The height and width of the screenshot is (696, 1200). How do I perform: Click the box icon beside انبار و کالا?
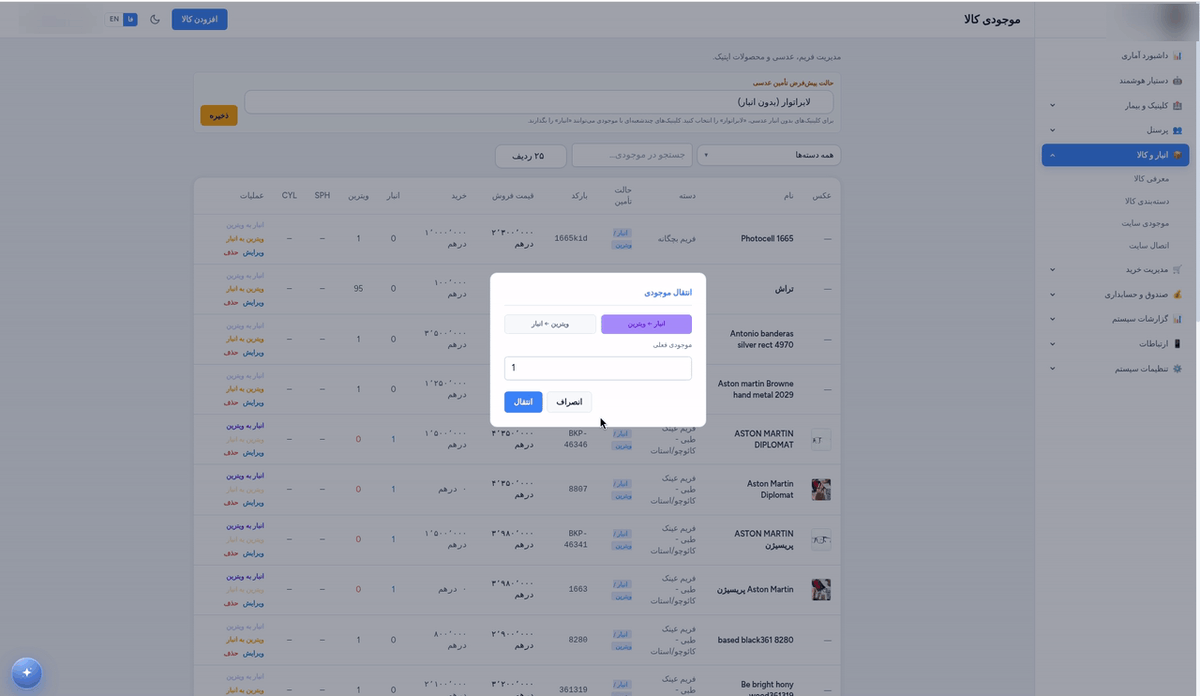coord(1177,155)
